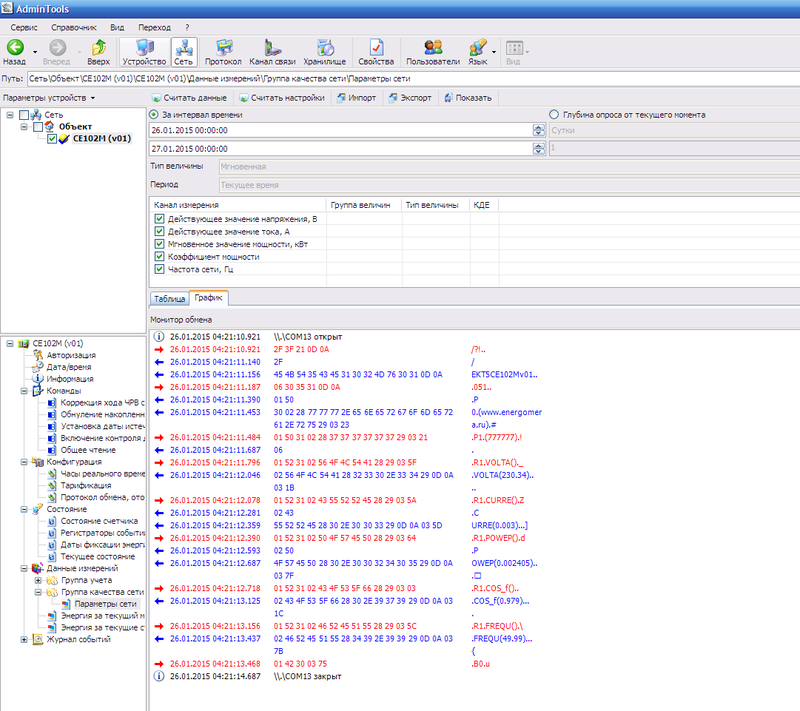Select Глубина опроса от текущего момента
Image resolution: width=800 pixels, height=711 pixels.
(x=555, y=115)
